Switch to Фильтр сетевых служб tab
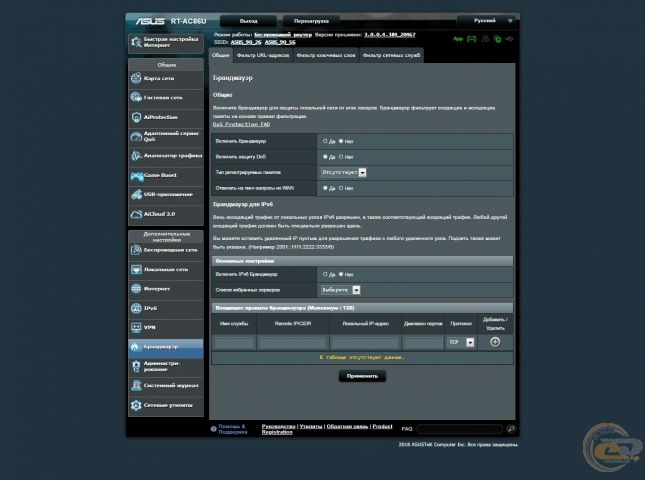Viewport: 645px width, 480px height. point(391,55)
